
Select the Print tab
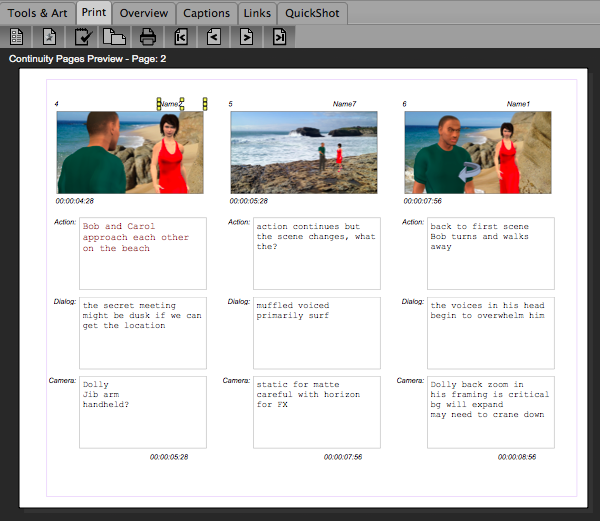[x=94, y=13]
